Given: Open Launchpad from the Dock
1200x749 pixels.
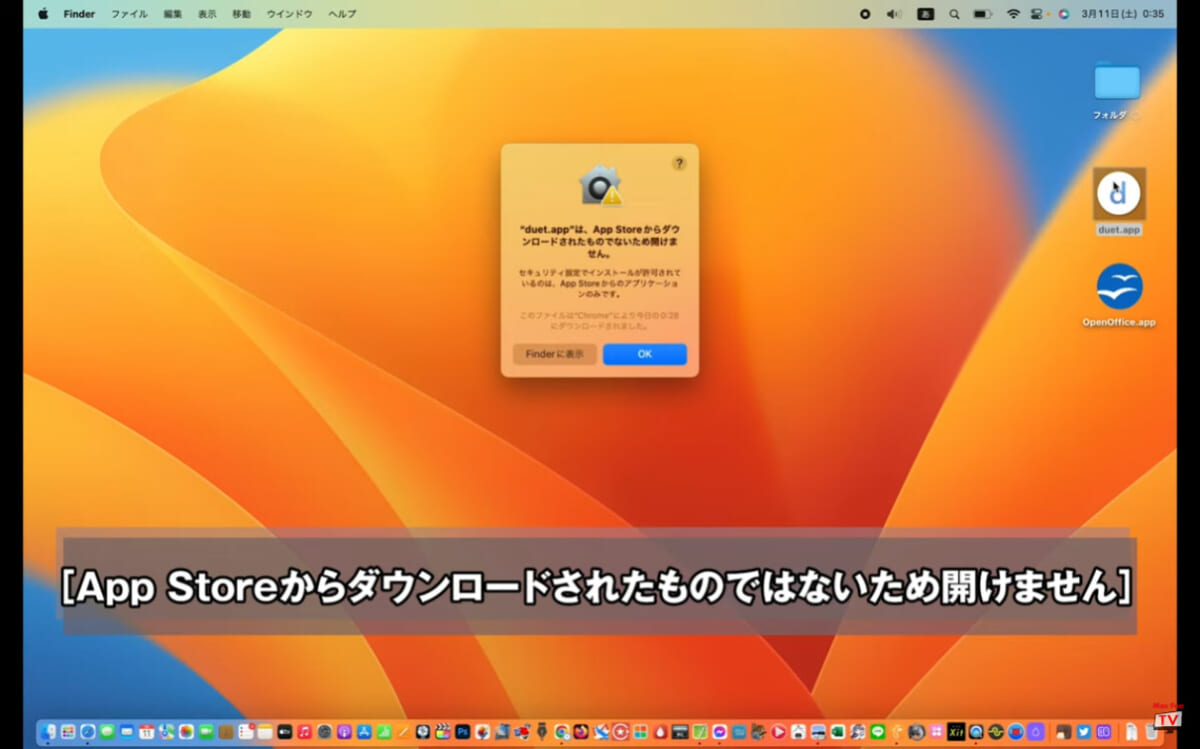Looking at the screenshot, I should coord(68,732).
